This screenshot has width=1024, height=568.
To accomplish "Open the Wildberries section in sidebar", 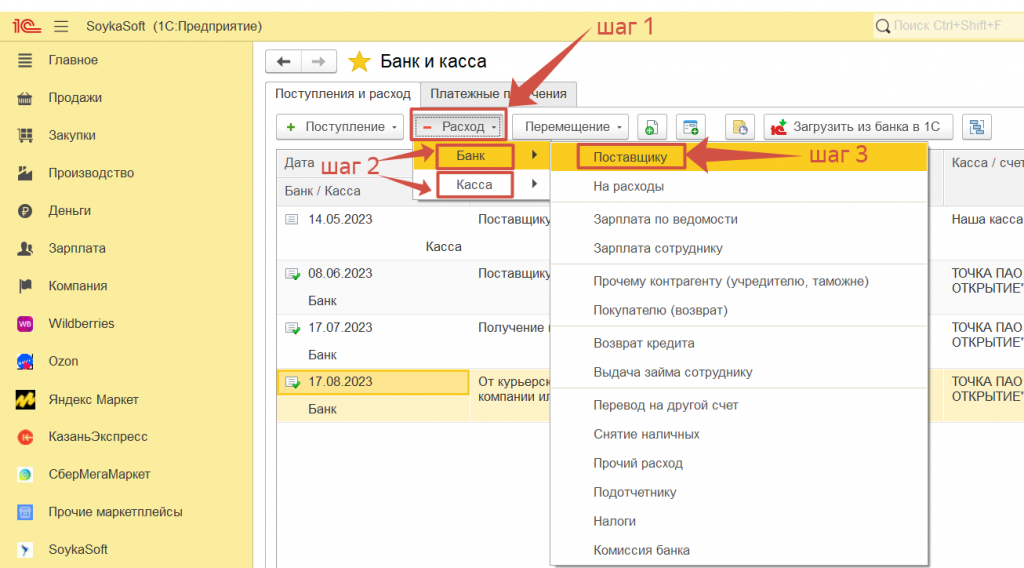I will [80, 324].
